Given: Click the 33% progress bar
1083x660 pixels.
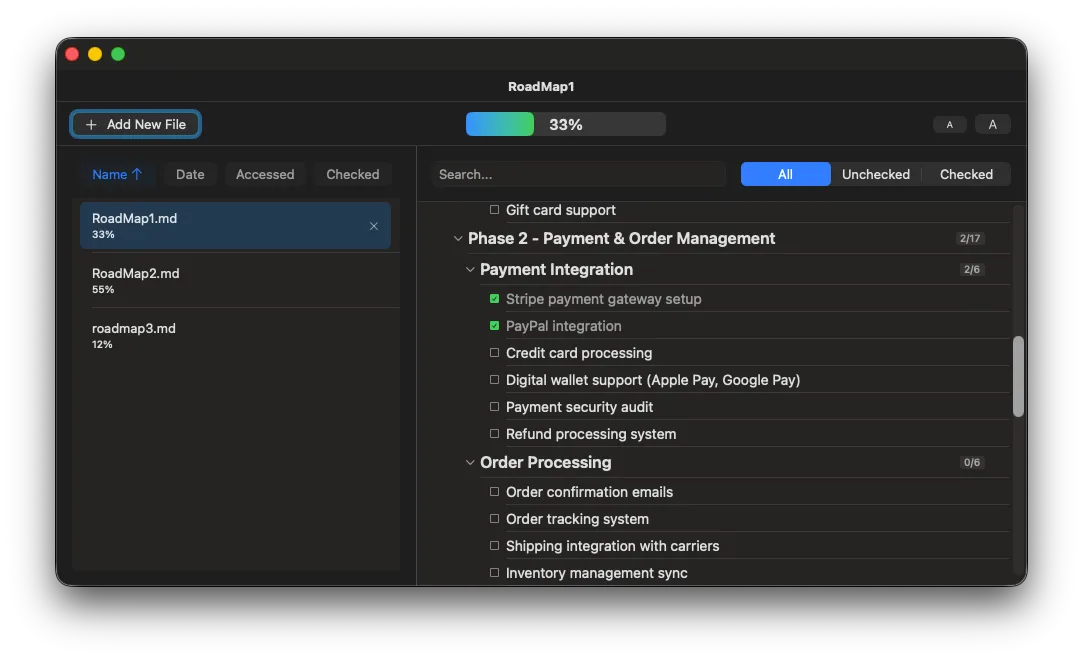Looking at the screenshot, I should tap(566, 124).
